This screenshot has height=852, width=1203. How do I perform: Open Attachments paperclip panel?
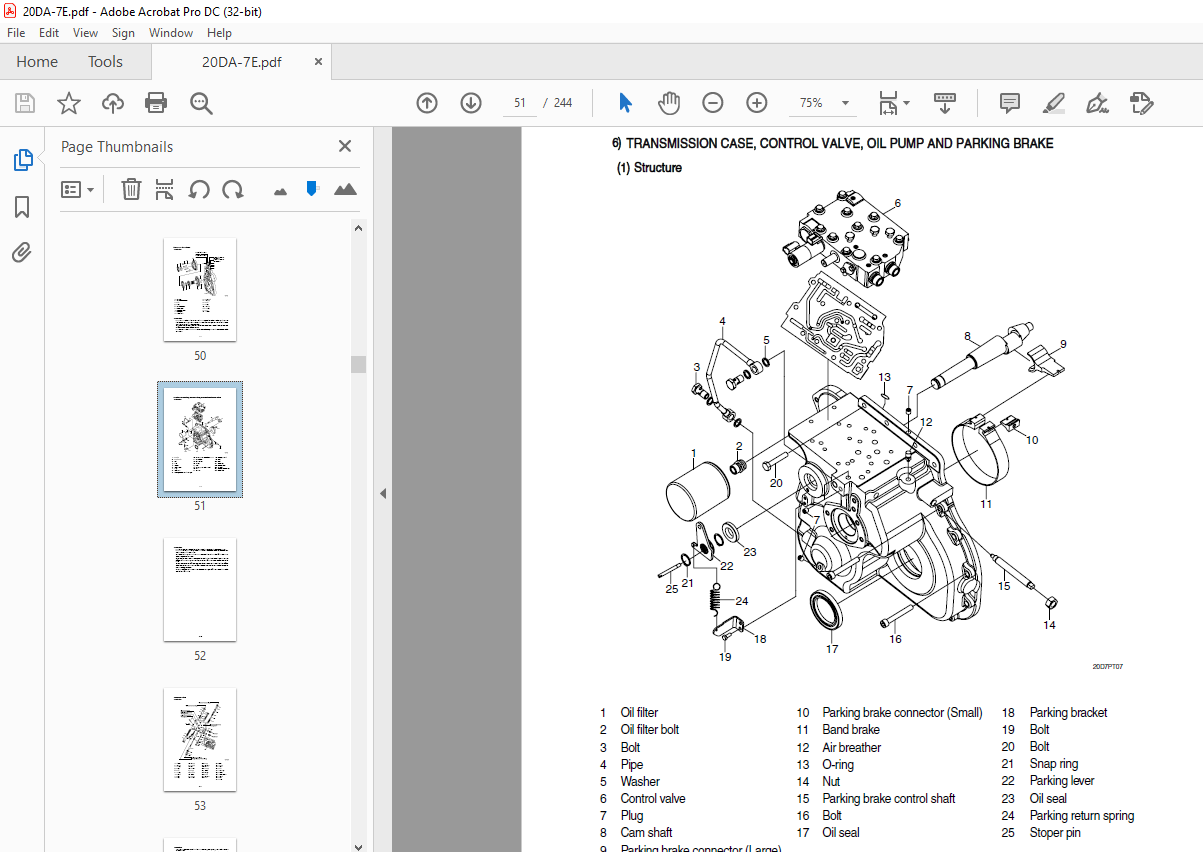22,253
